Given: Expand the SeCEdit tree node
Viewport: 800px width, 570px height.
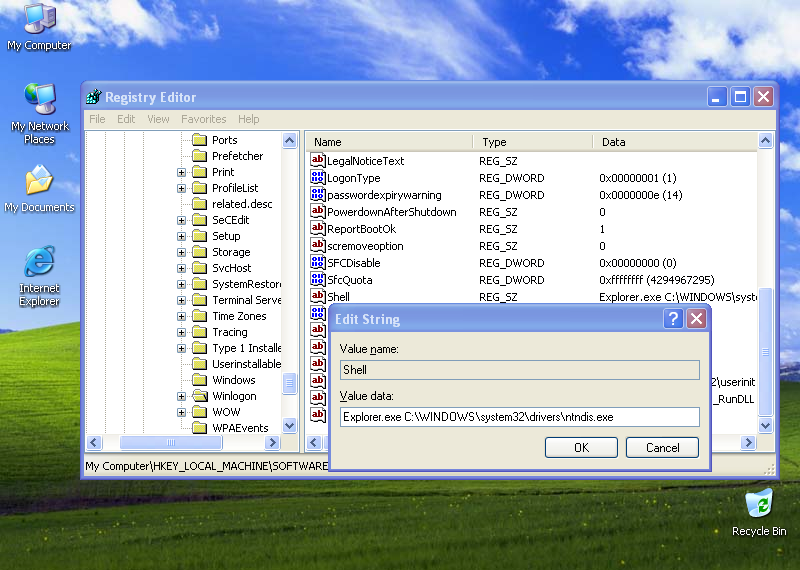Looking at the screenshot, I should 181,220.
